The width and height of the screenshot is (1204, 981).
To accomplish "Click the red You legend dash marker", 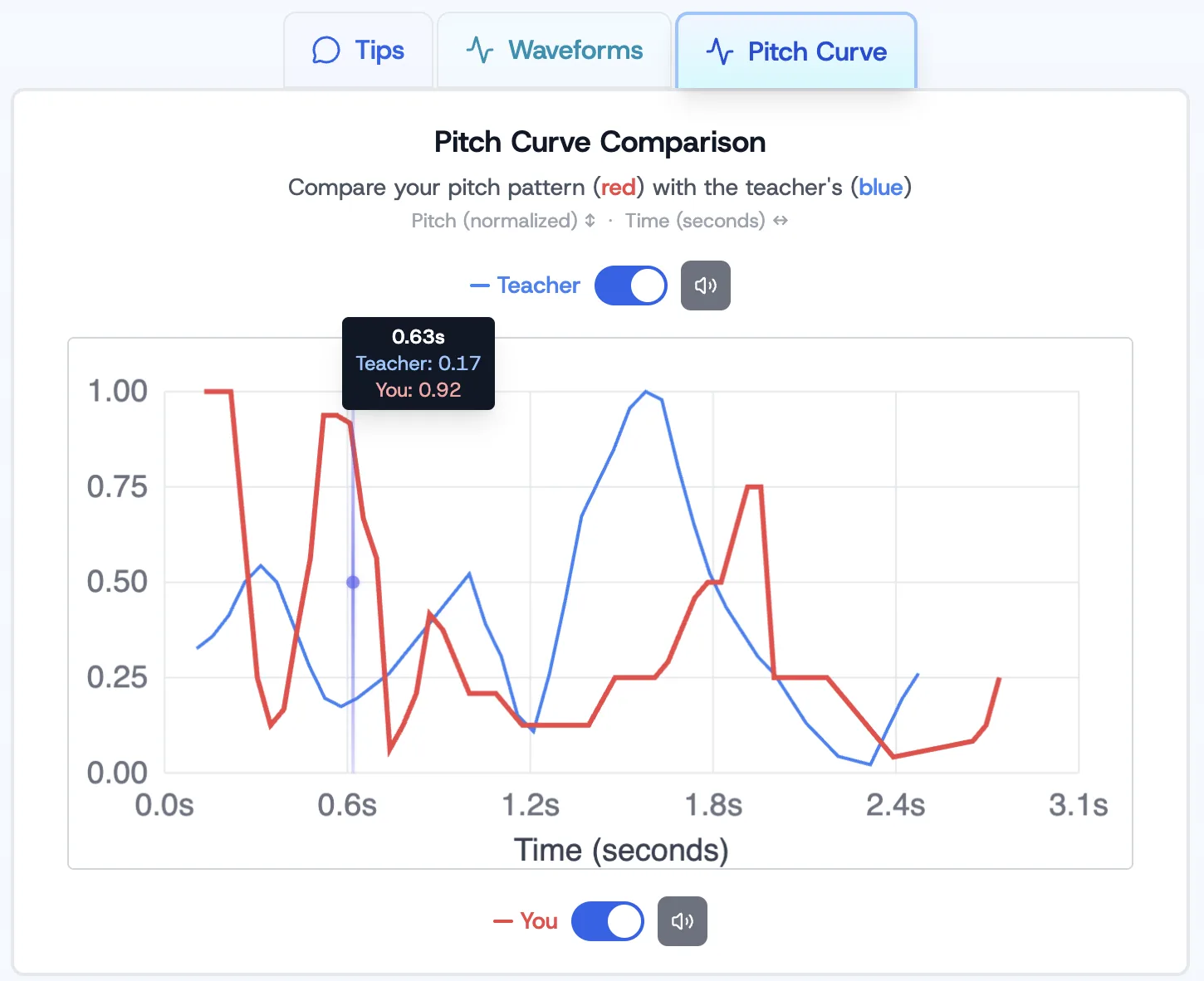I will coord(504,920).
